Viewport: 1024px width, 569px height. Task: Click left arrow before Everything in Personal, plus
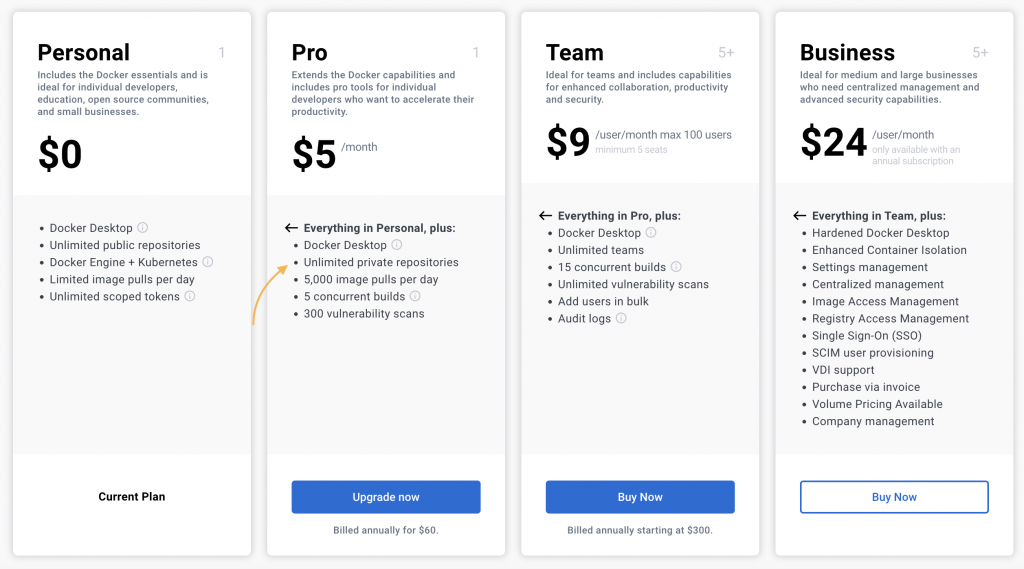click(291, 228)
